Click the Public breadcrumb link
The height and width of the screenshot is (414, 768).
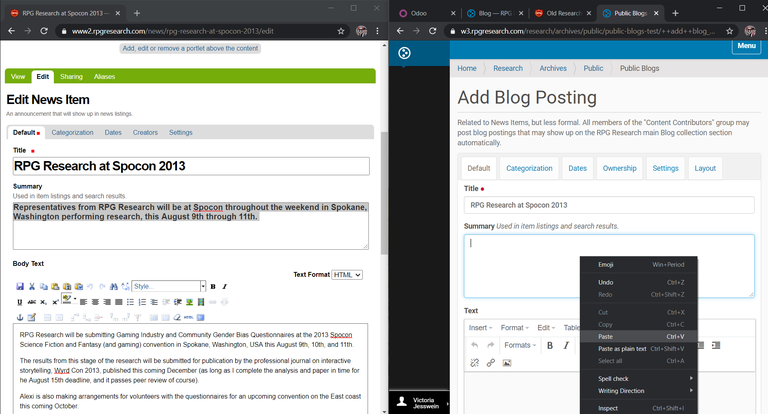(x=593, y=68)
